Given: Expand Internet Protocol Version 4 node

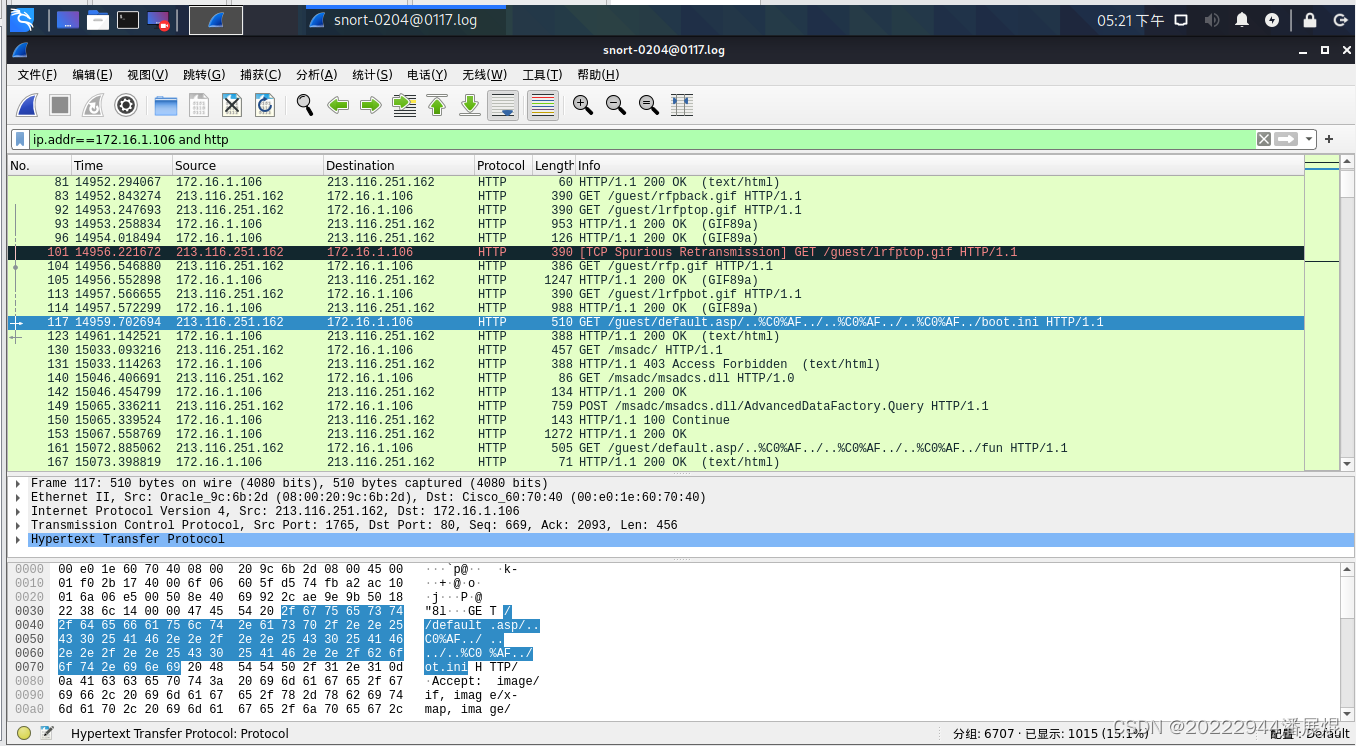Looking at the screenshot, I should [19, 511].
